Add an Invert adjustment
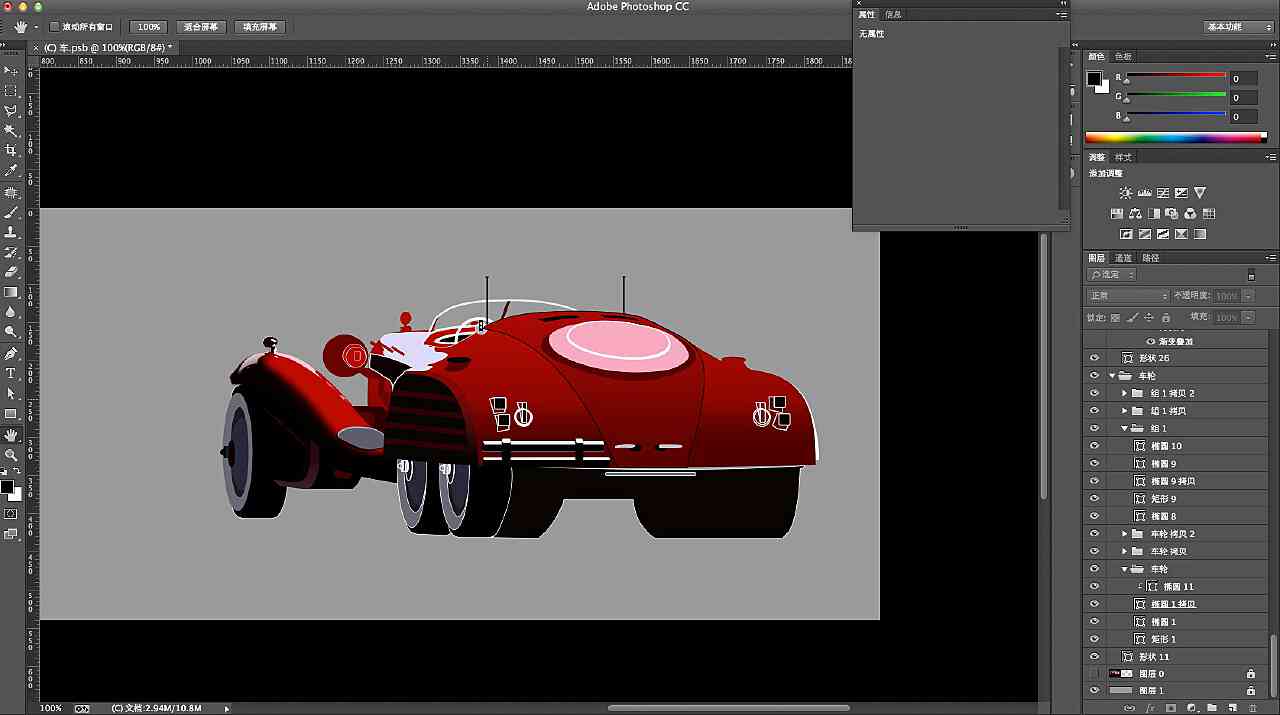 pos(1126,235)
